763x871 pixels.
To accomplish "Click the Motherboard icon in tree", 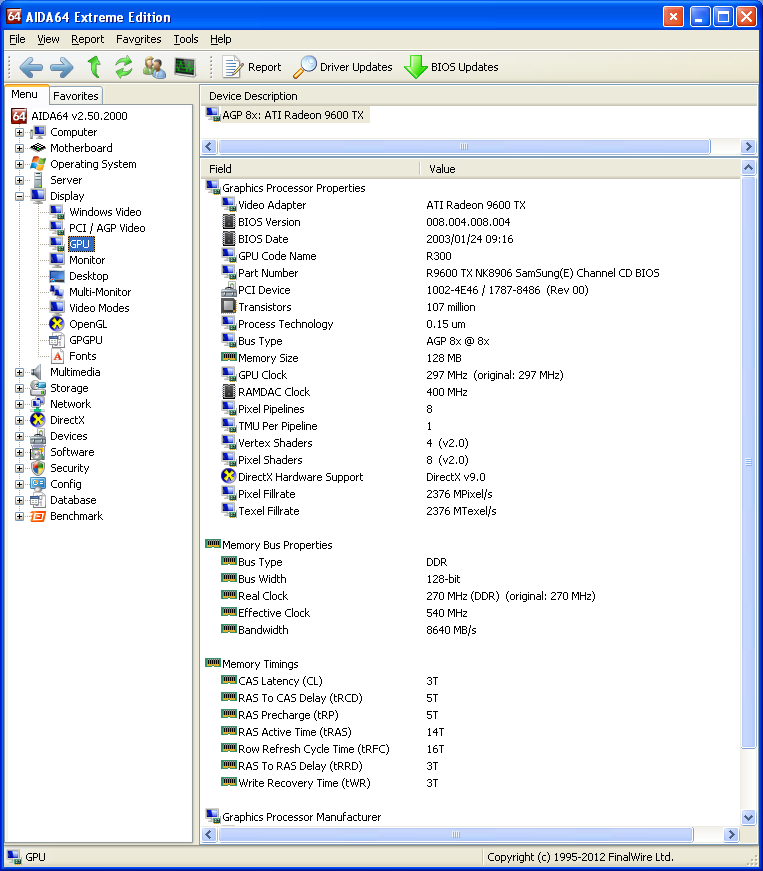I will click(x=38, y=148).
